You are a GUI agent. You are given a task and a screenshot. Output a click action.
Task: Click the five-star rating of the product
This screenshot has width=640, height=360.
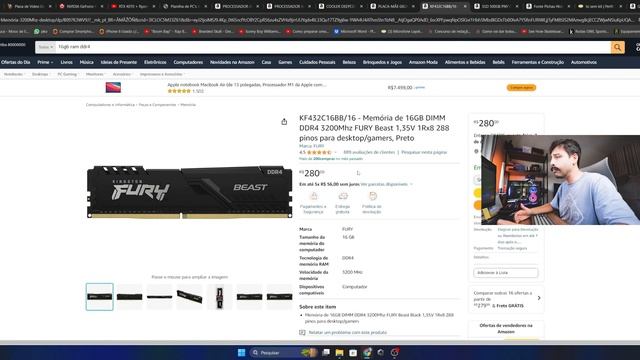319,152
